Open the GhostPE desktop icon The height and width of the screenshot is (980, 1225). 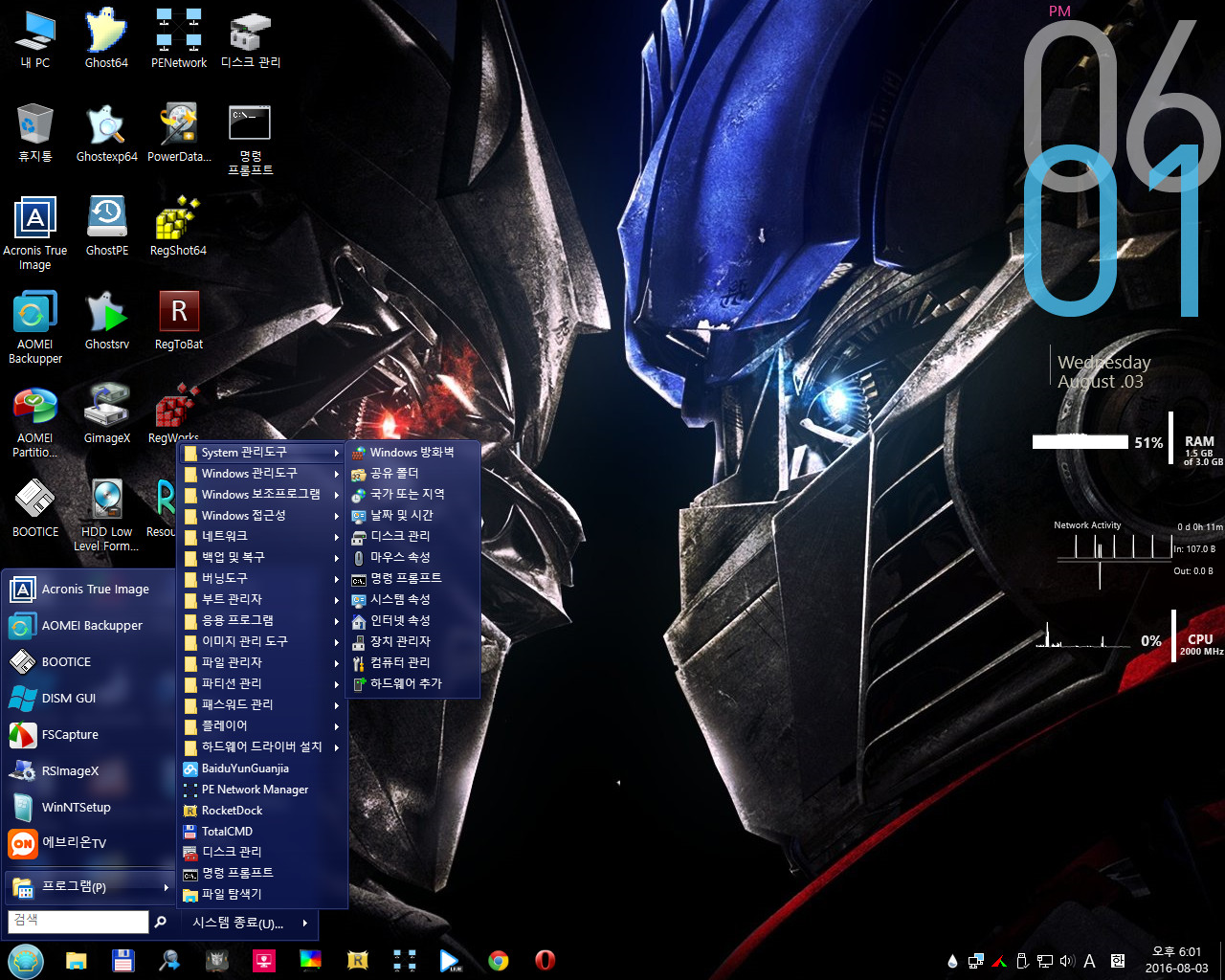(x=106, y=226)
